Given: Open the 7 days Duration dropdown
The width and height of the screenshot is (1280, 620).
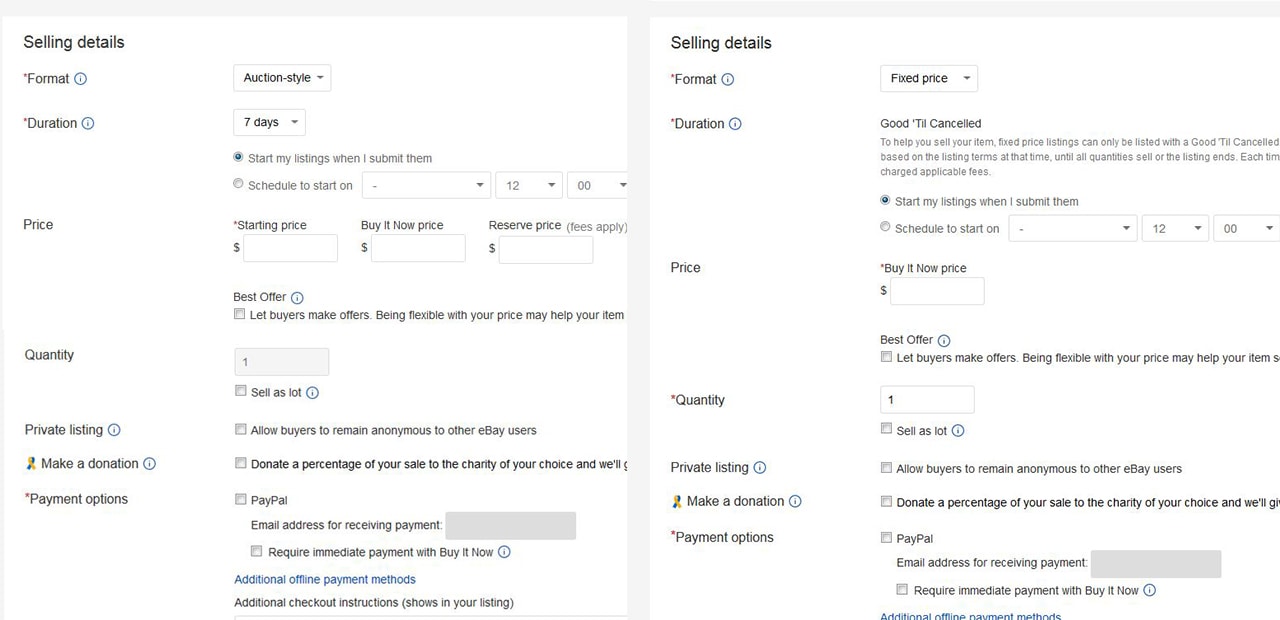Looking at the screenshot, I should [268, 121].
